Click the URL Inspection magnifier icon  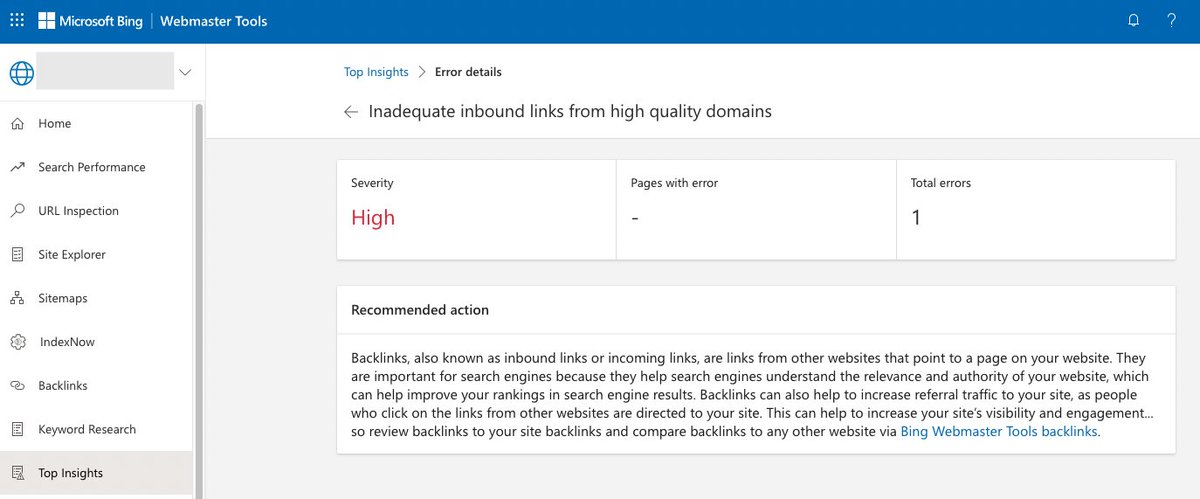17,211
